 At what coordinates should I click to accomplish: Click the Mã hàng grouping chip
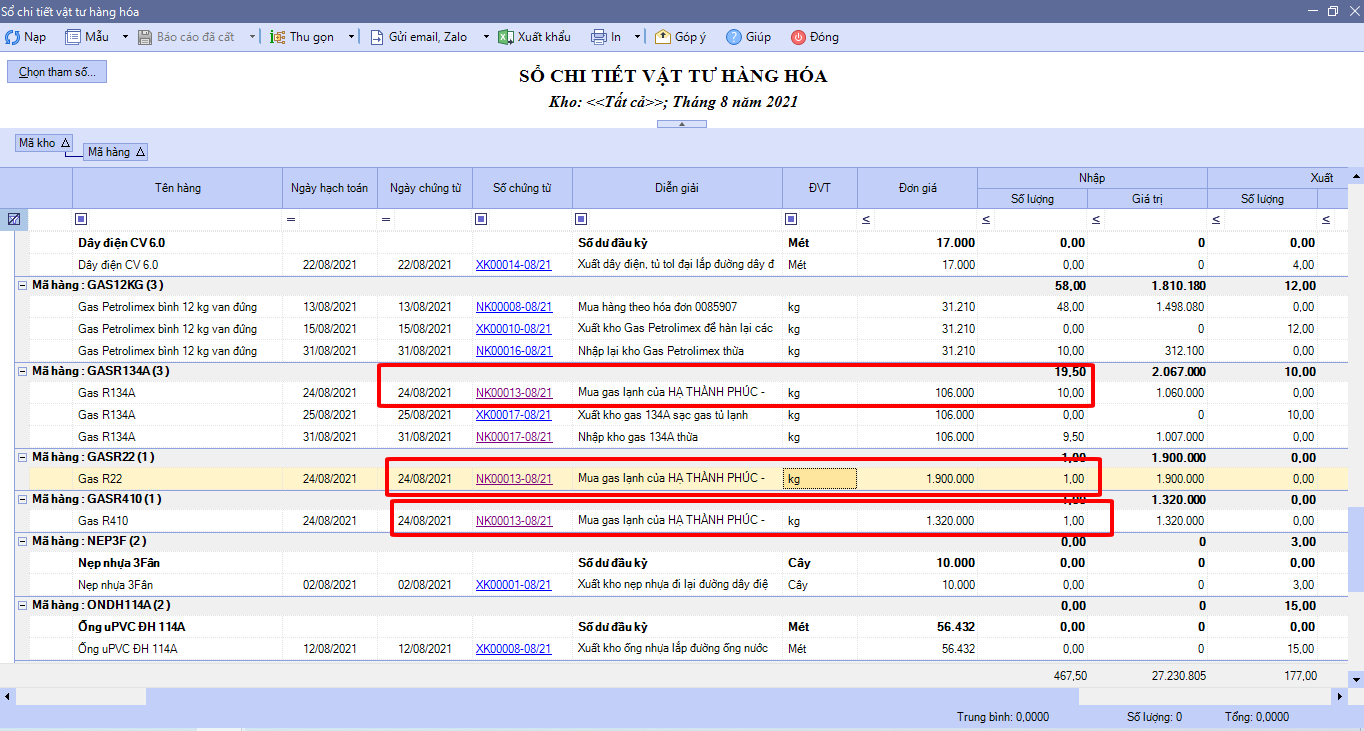[x=116, y=152]
